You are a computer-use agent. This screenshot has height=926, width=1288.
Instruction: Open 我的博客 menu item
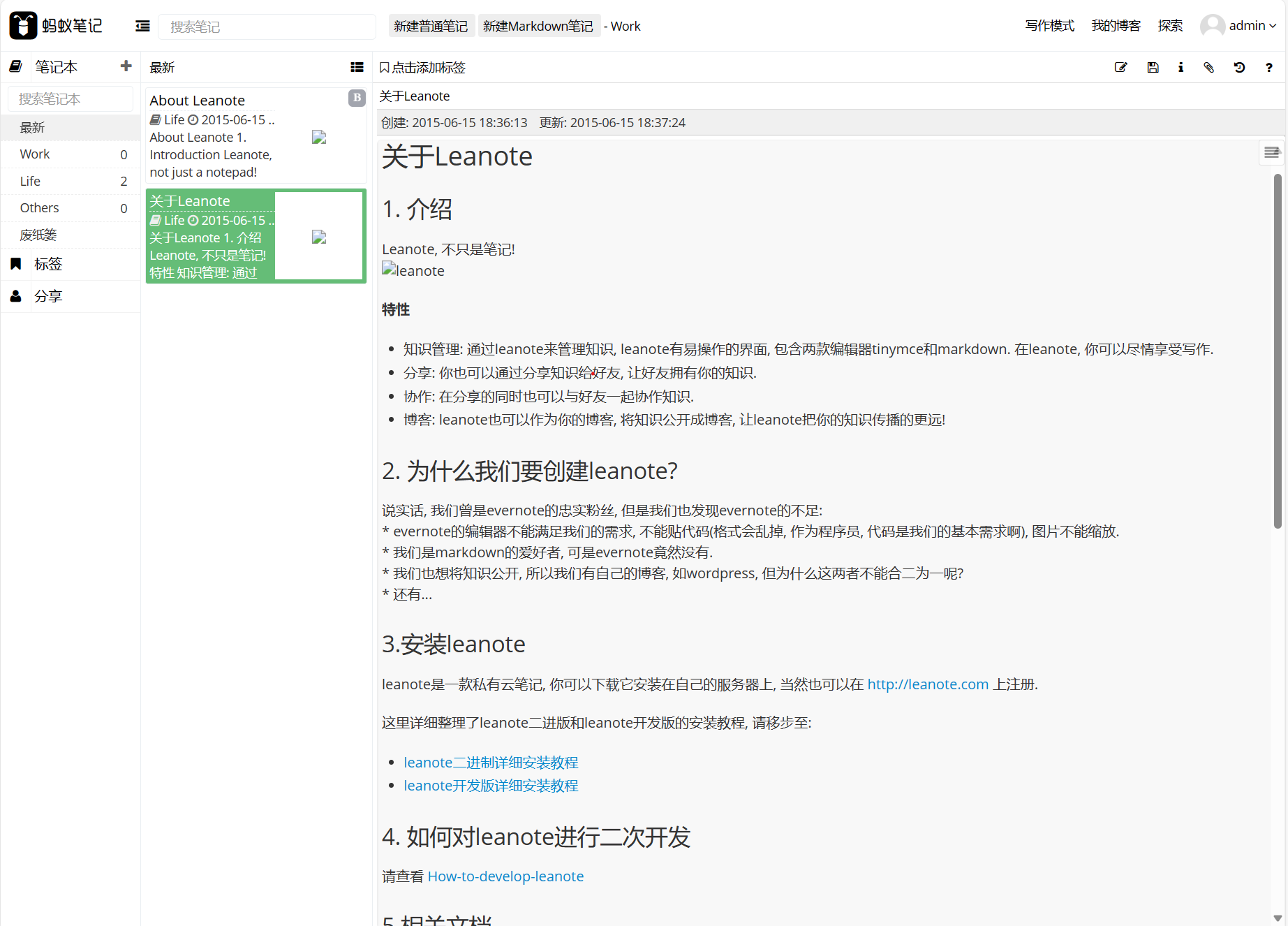point(1116,26)
